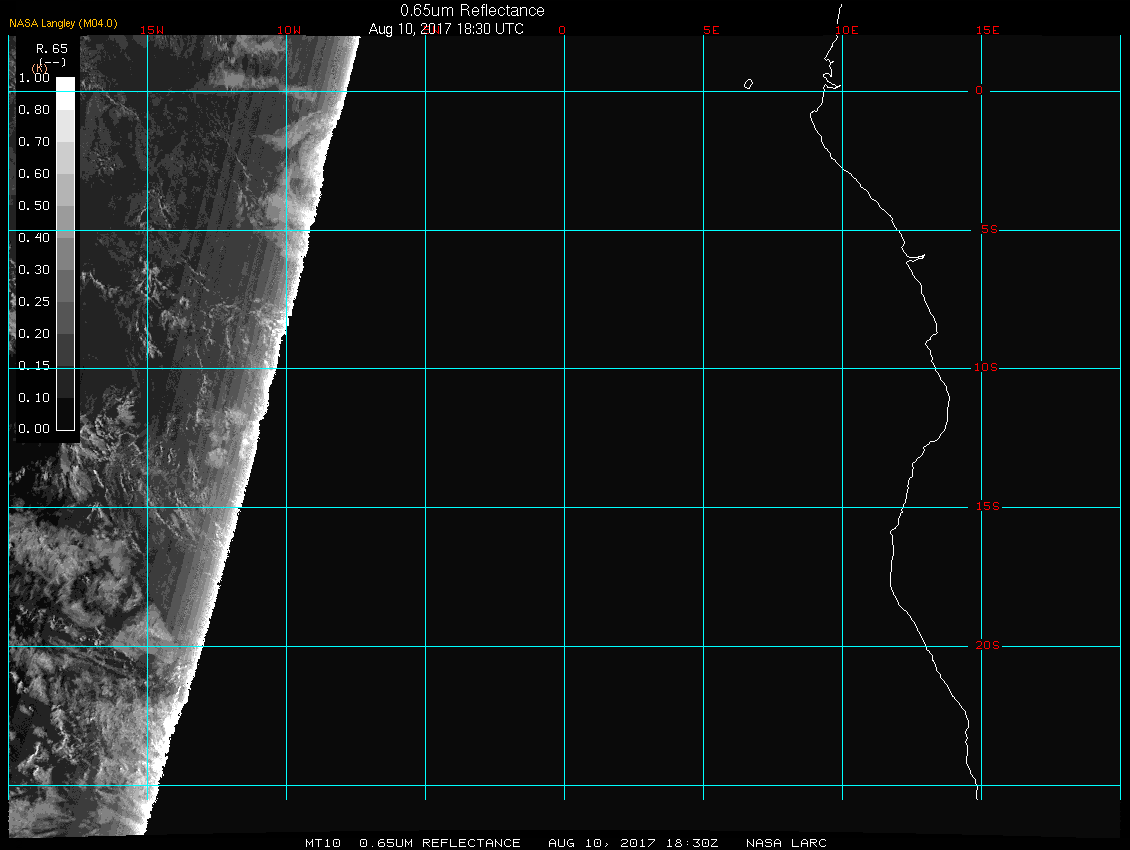Click the white swatch atop the reflectance colorbar

[65, 84]
